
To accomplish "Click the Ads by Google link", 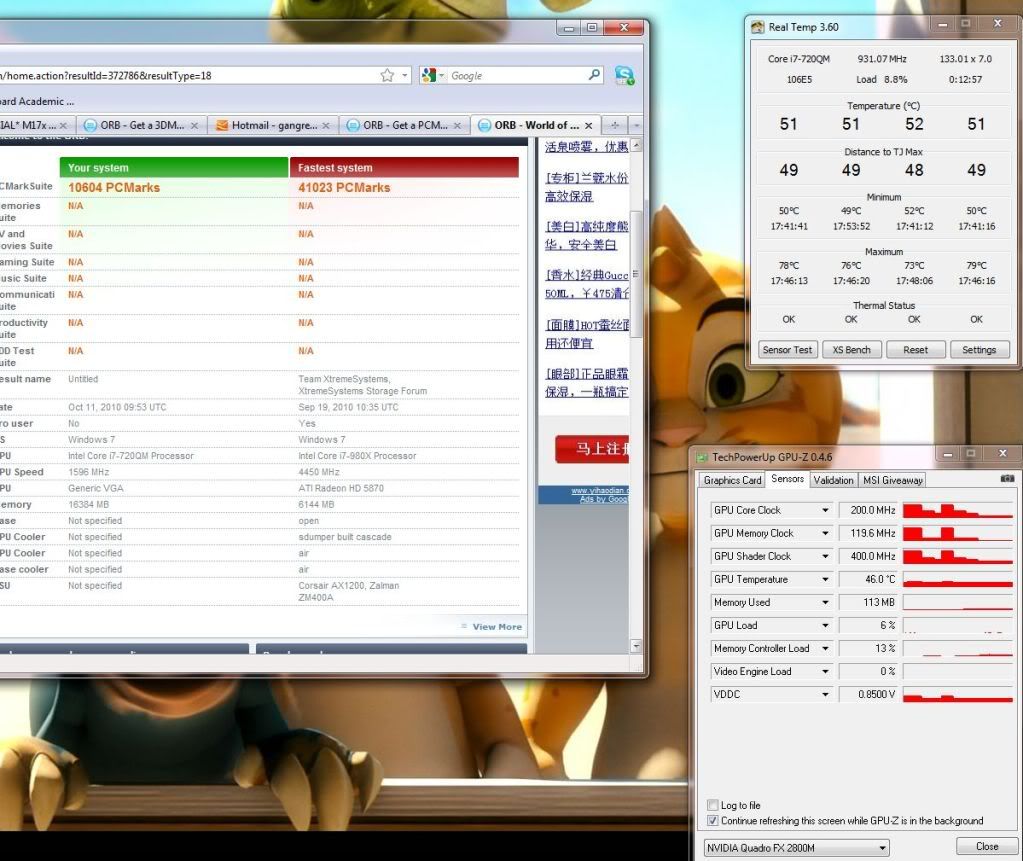I will [x=603, y=499].
